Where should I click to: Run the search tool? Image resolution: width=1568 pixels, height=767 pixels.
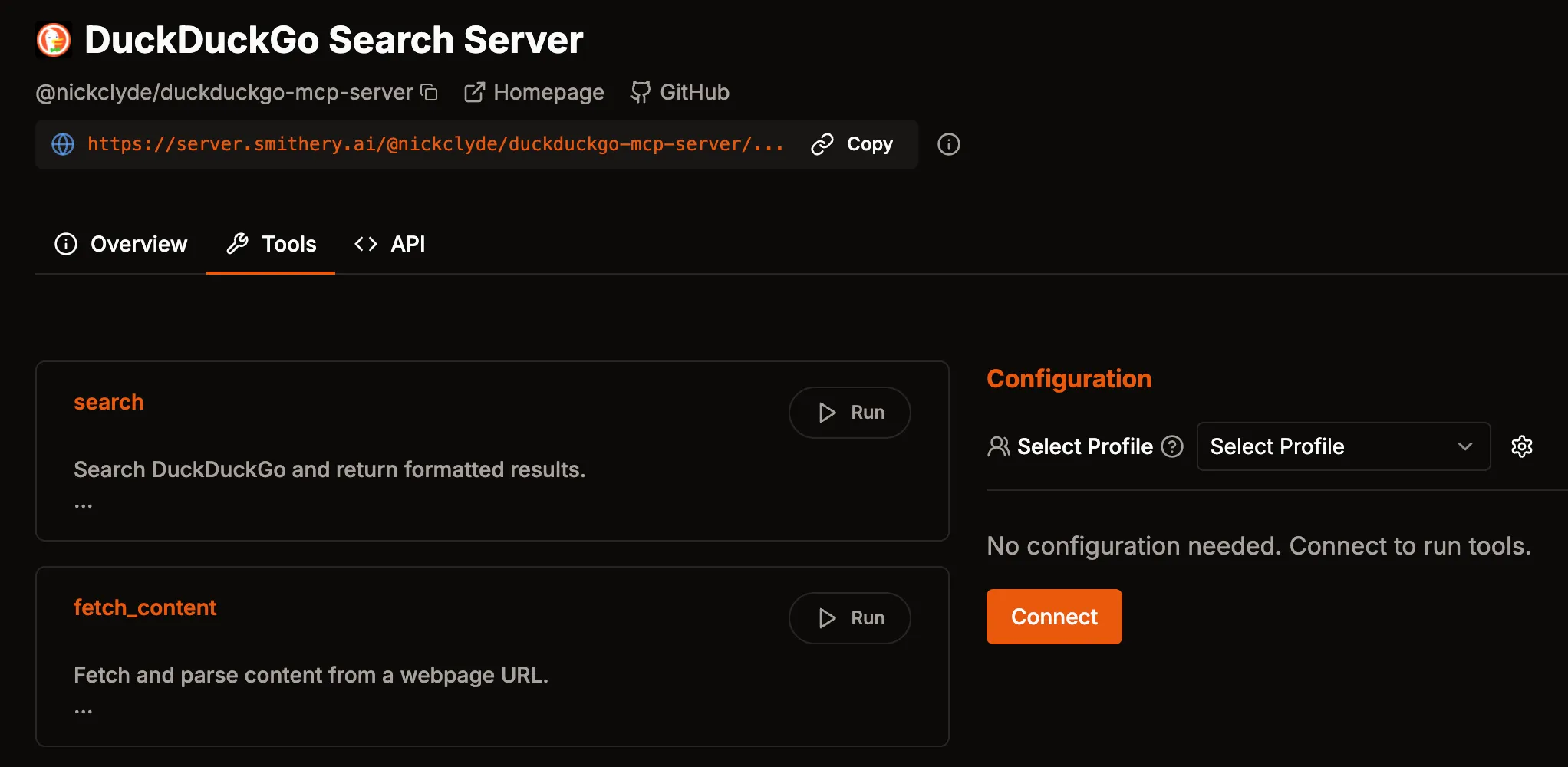coord(850,413)
